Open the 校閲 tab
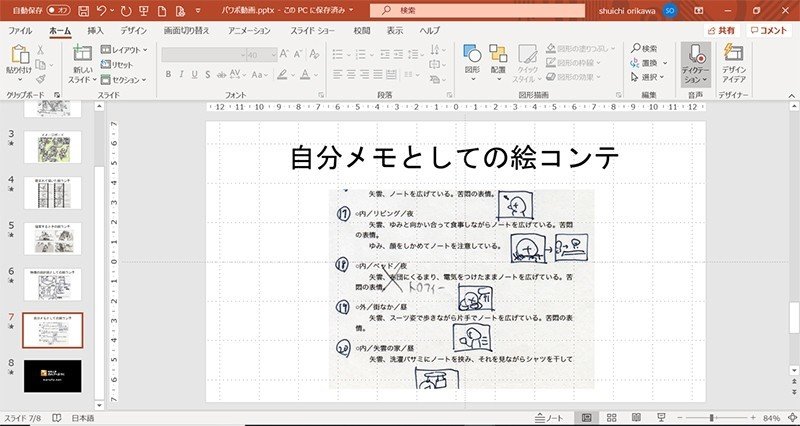This screenshot has height=426, width=800. click(x=362, y=31)
